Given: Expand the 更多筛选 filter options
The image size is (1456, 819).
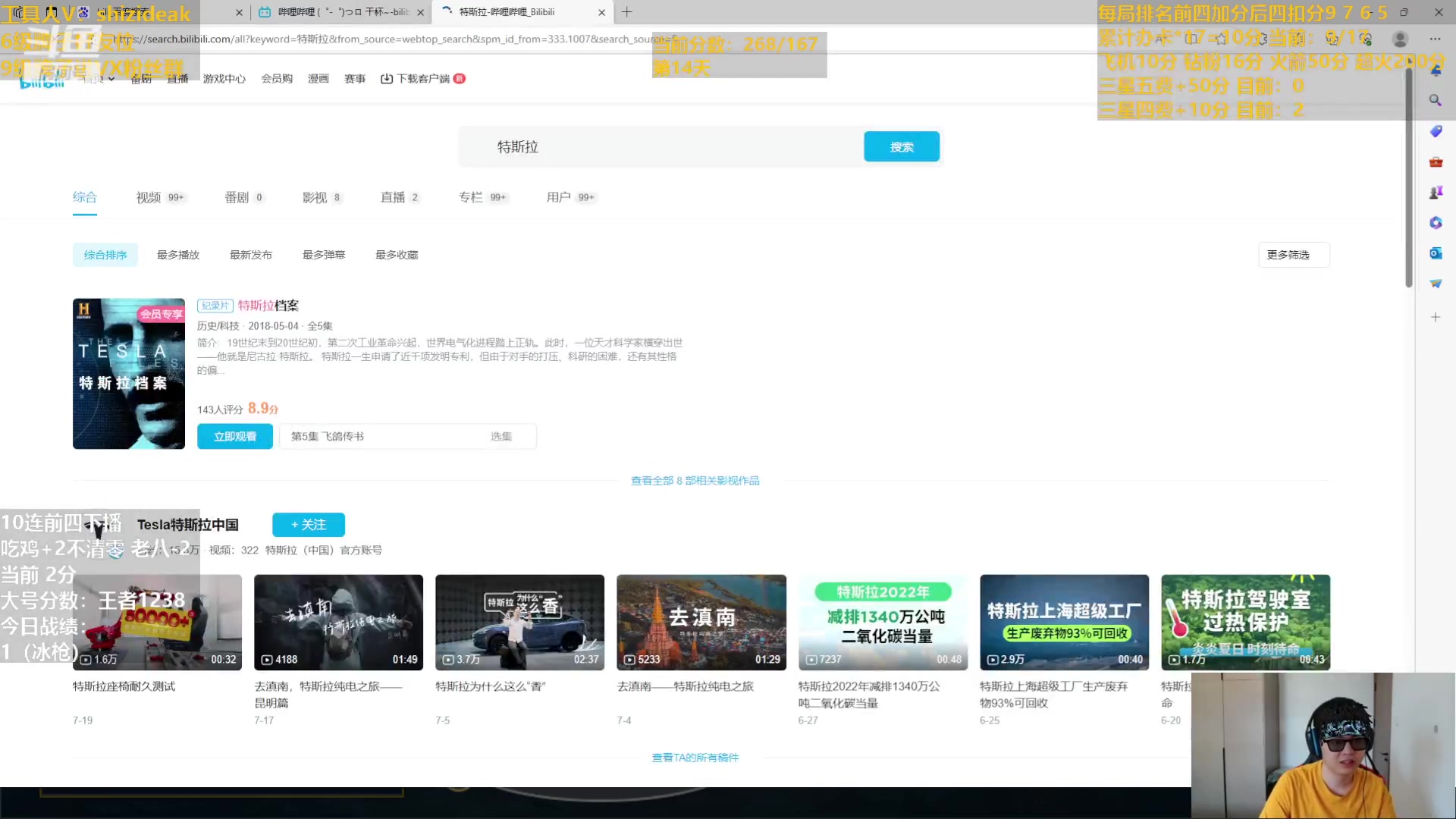Looking at the screenshot, I should (x=1294, y=255).
